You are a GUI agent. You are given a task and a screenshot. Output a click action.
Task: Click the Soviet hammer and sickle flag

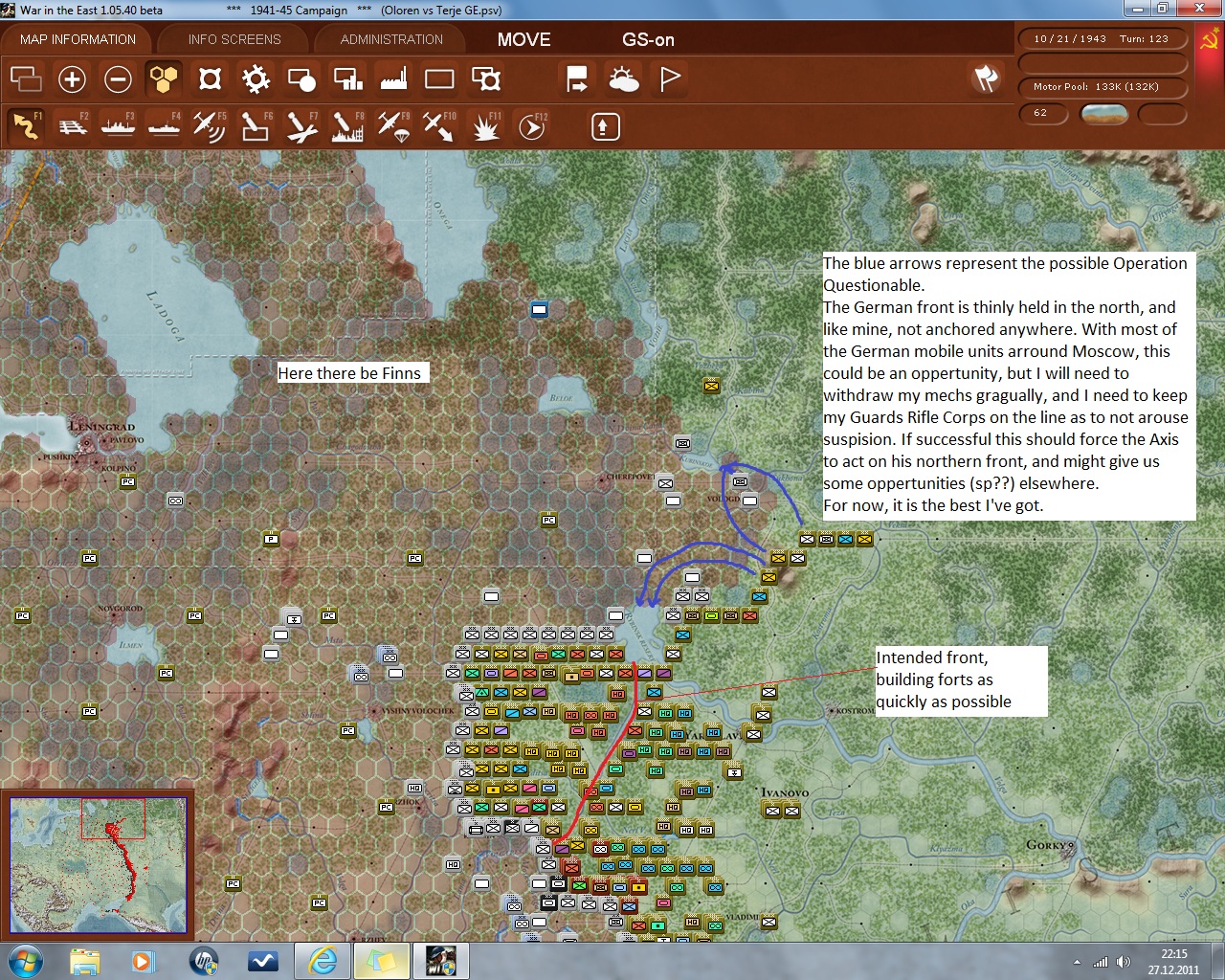[x=1210, y=40]
